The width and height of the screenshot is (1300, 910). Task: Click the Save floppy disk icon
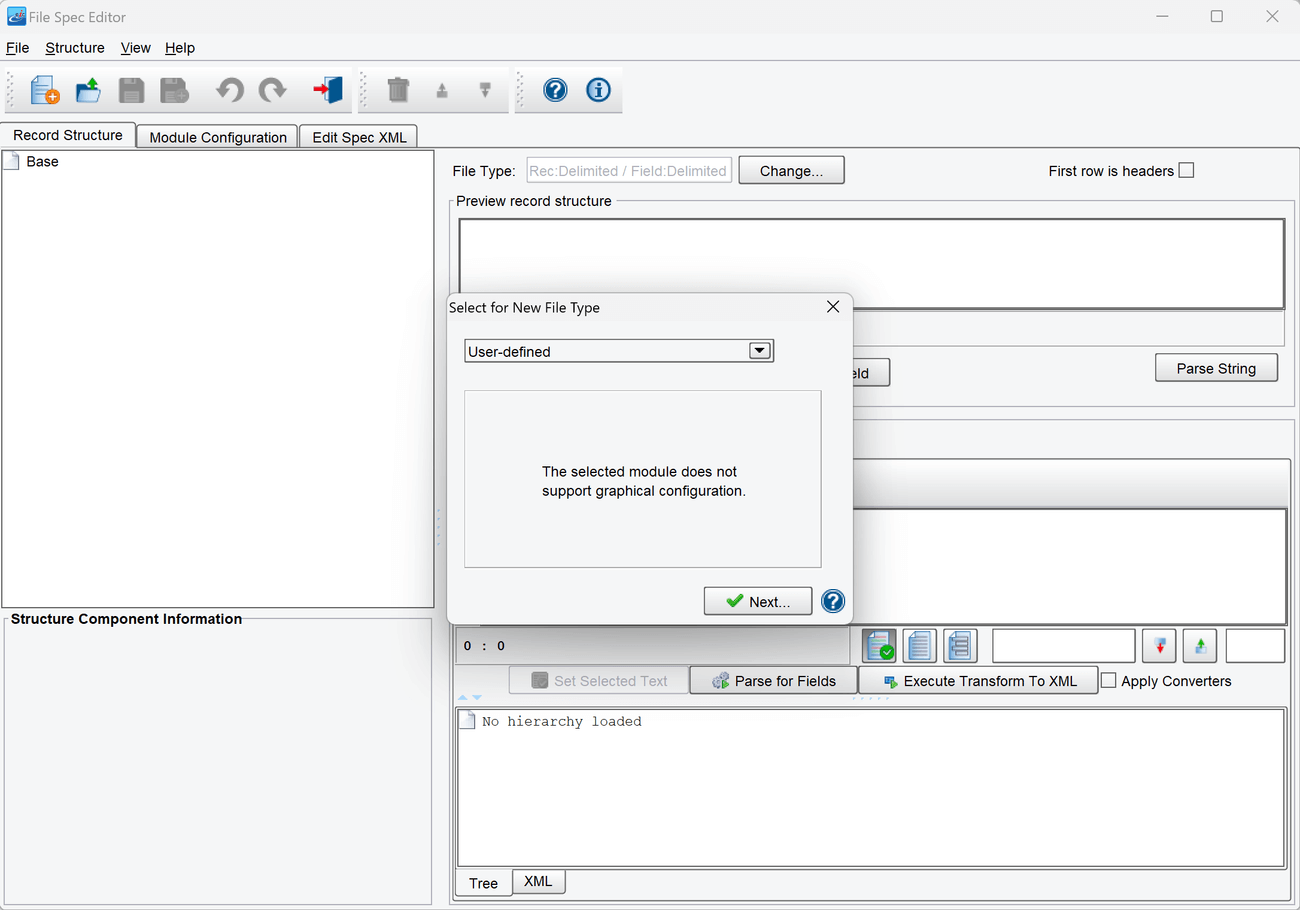pyautogui.click(x=131, y=90)
